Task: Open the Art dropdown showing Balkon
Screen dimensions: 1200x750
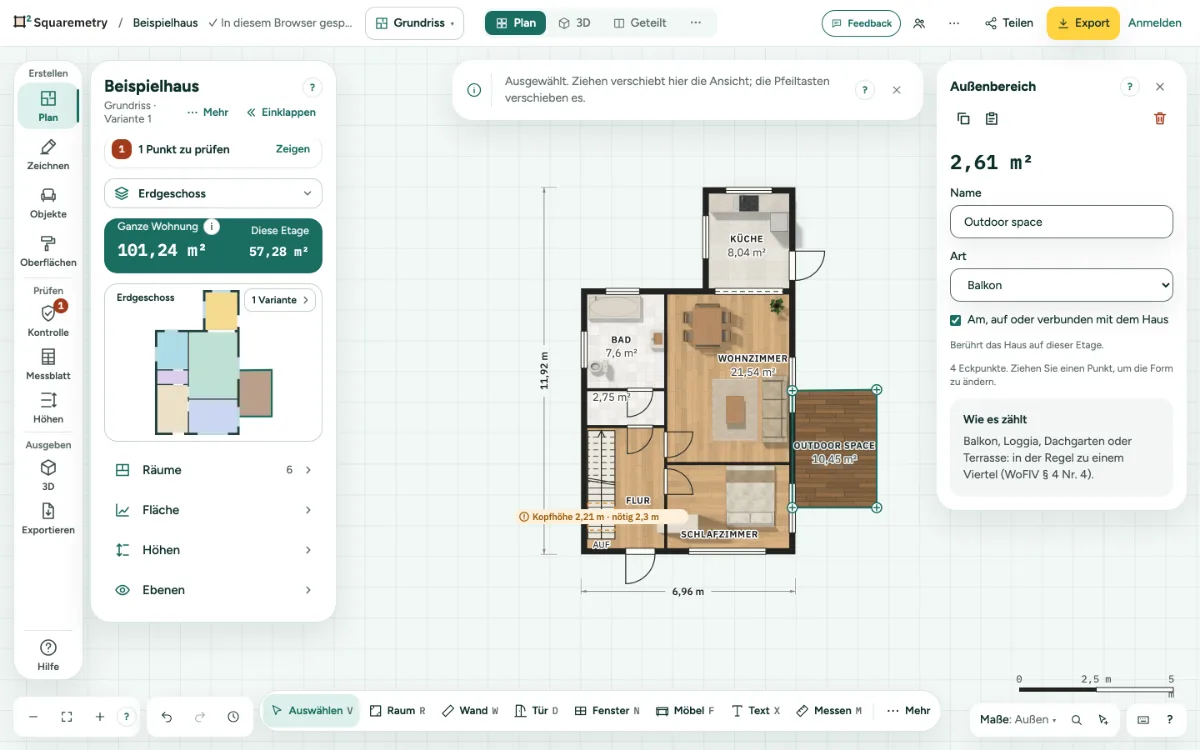Action: coord(1061,285)
